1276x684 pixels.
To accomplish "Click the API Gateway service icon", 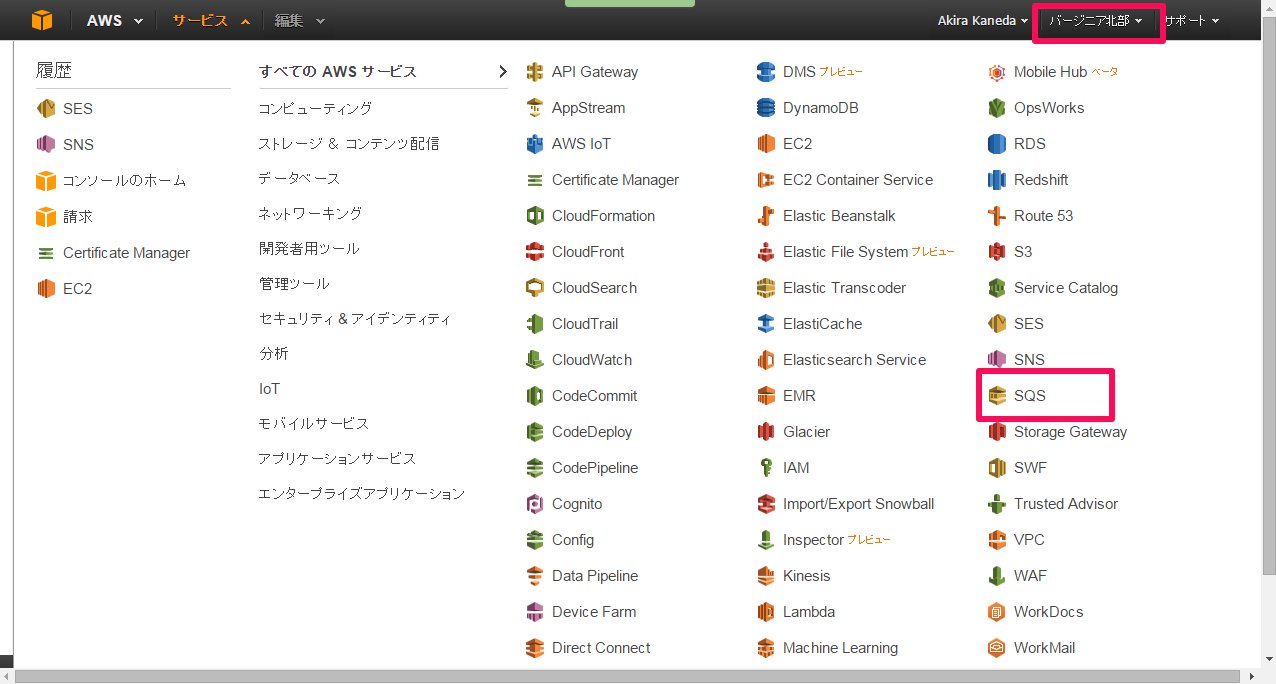I will pos(535,72).
